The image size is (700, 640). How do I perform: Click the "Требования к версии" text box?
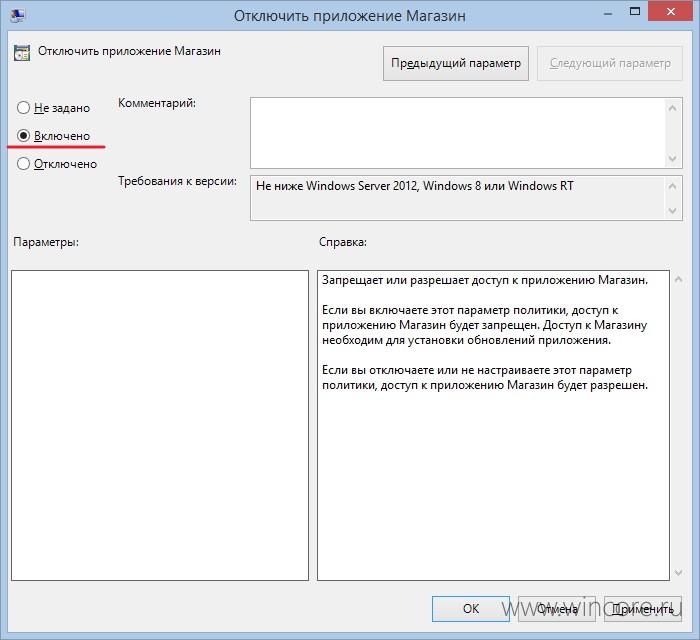point(458,198)
